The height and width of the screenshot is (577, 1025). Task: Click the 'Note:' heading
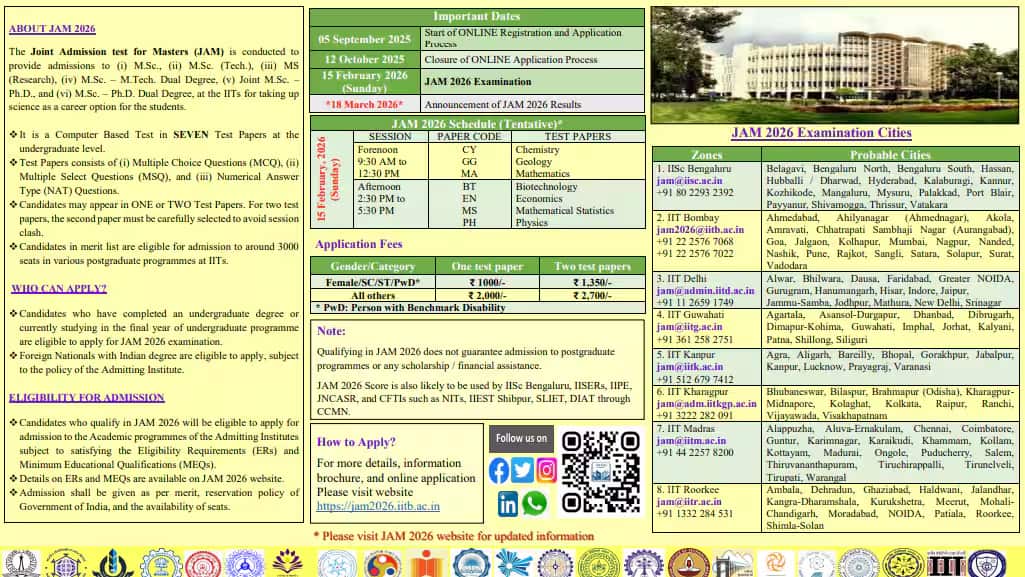coord(331,331)
